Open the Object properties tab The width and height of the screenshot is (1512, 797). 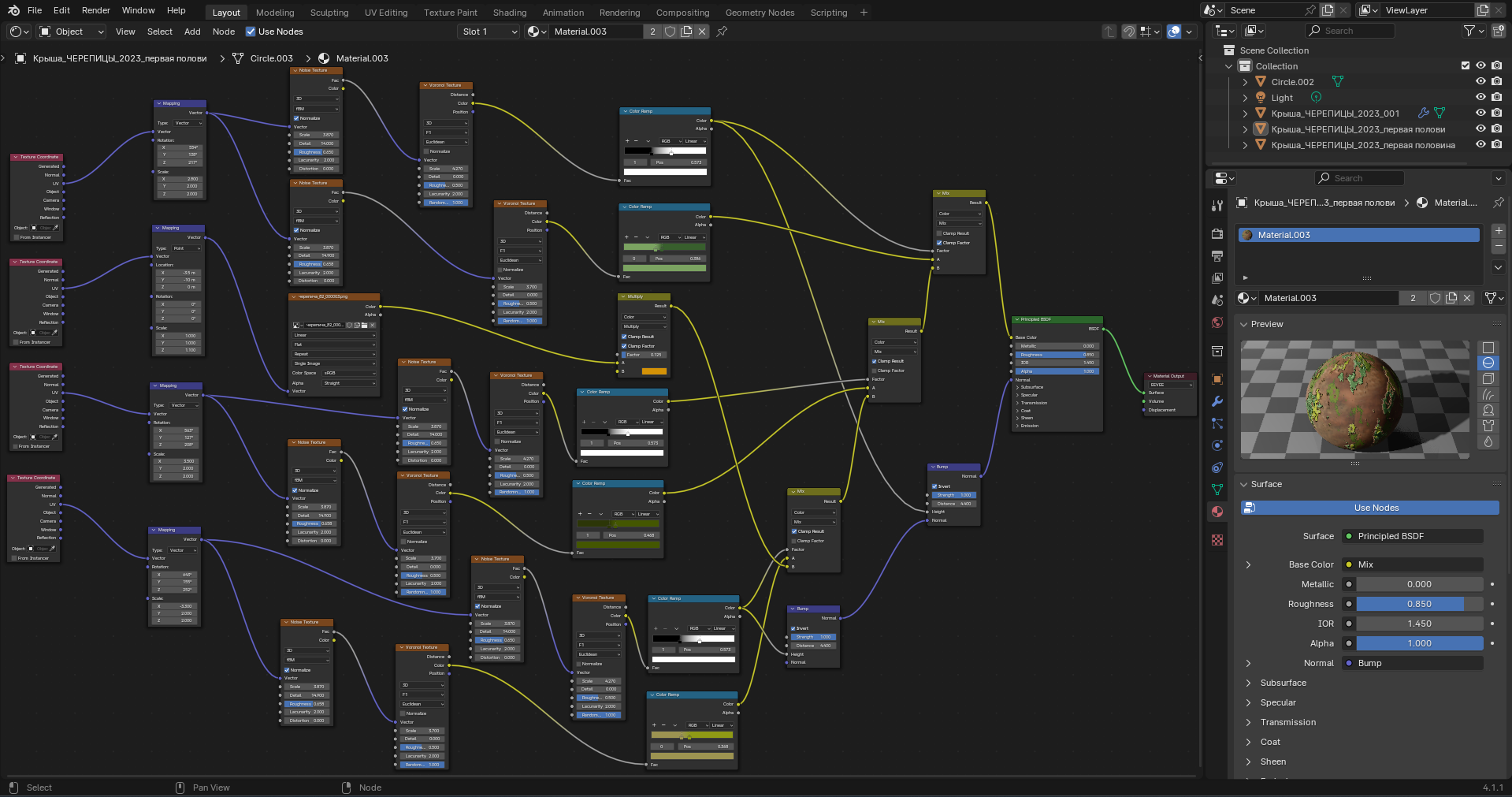[x=1217, y=379]
